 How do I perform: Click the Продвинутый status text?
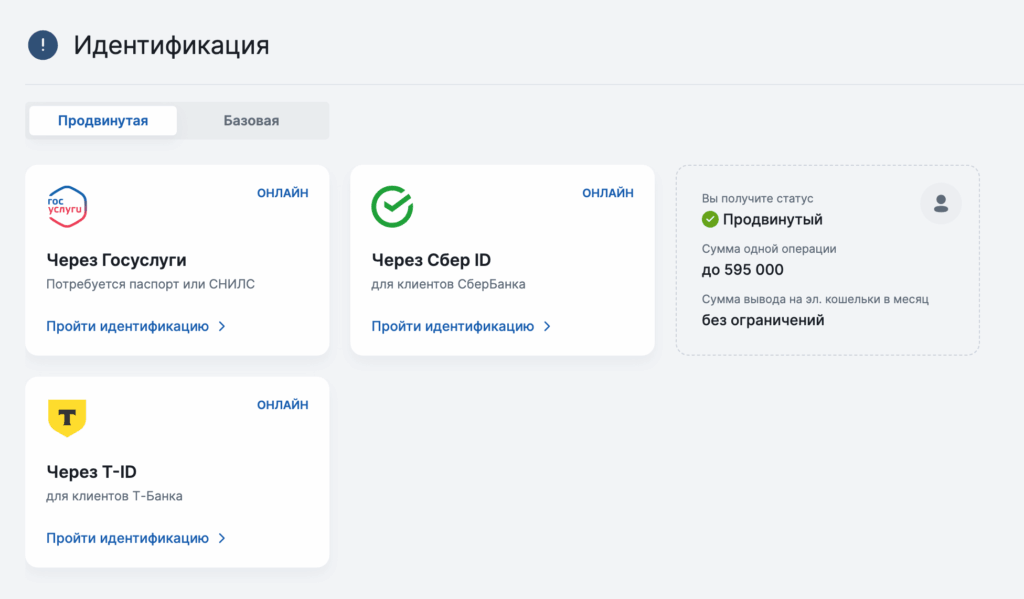click(773, 219)
